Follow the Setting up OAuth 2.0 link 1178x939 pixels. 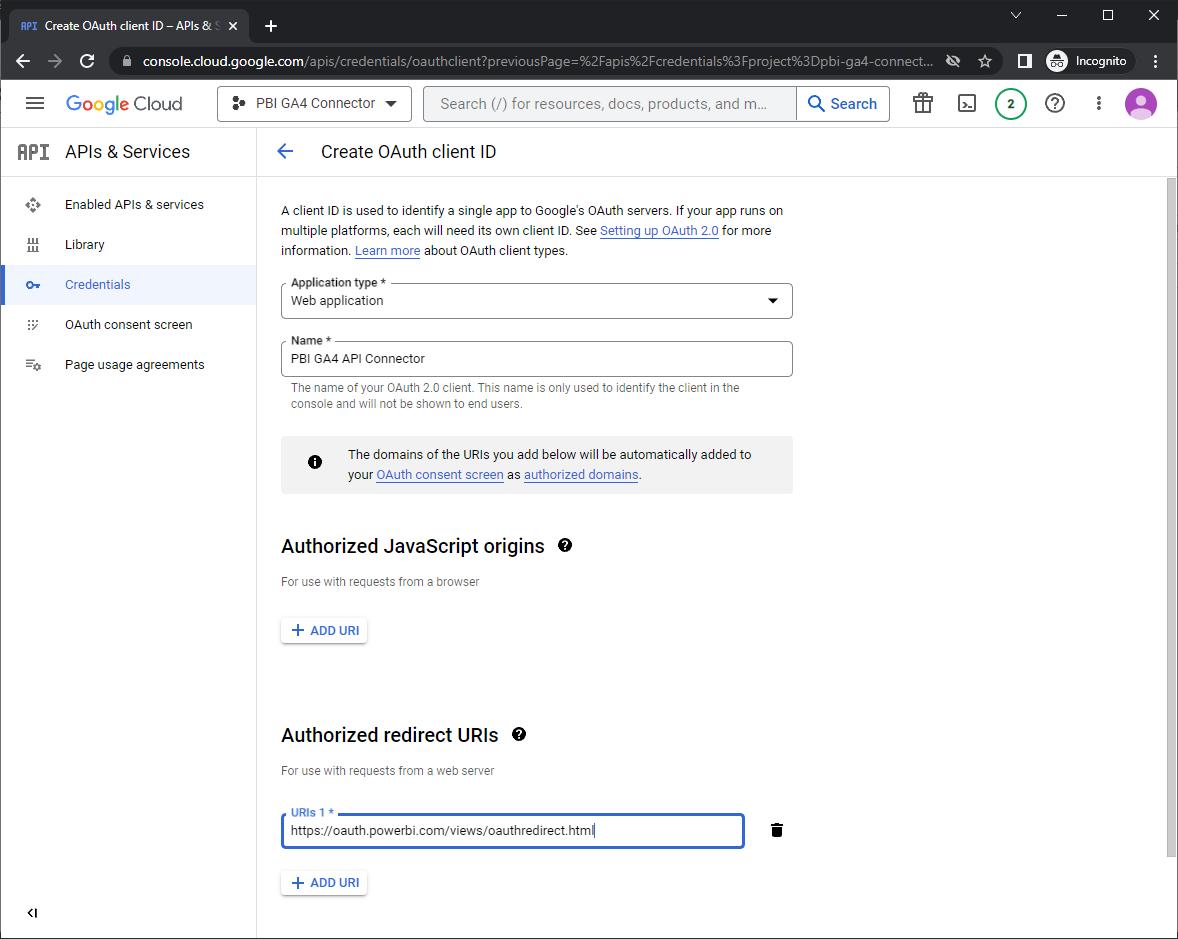click(659, 231)
